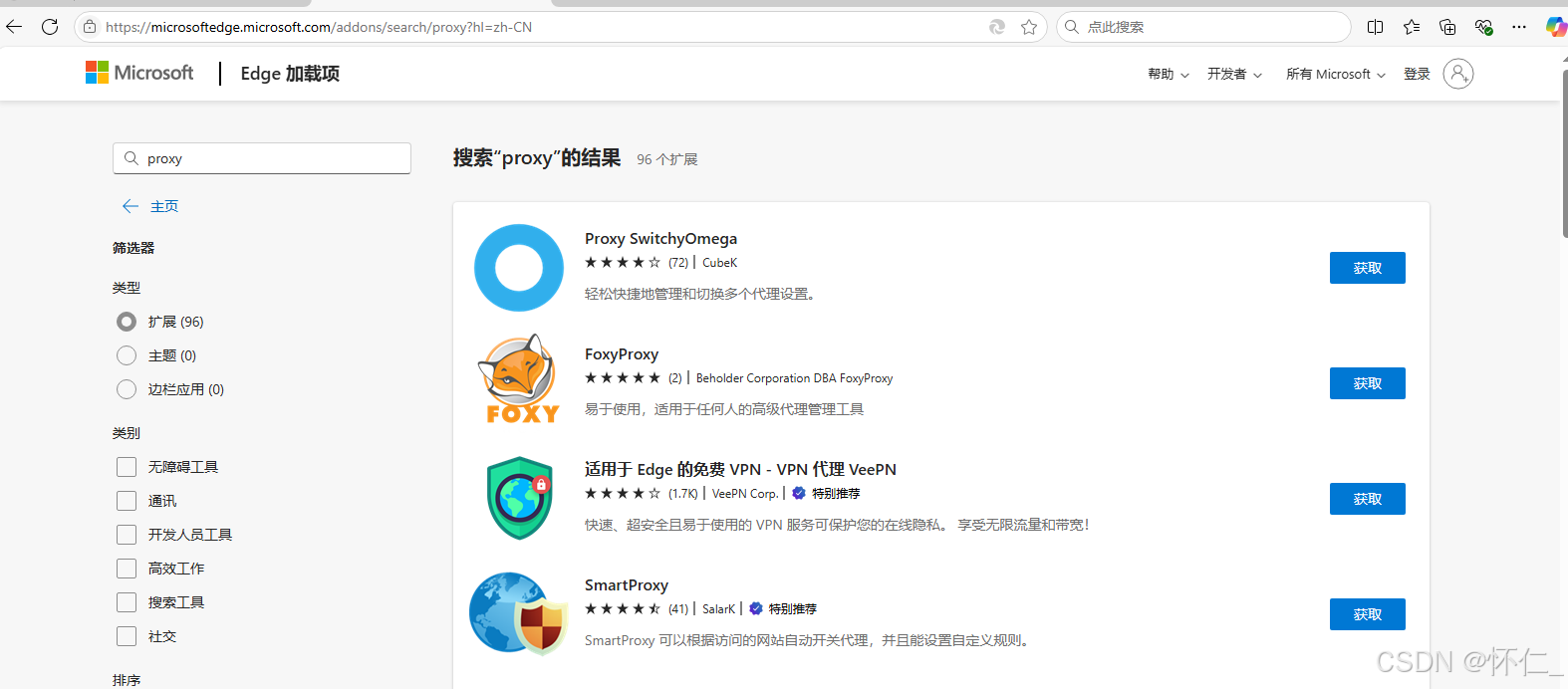Click the VeePN shield globe icon
The image size is (1568, 689).
pyautogui.click(x=519, y=498)
